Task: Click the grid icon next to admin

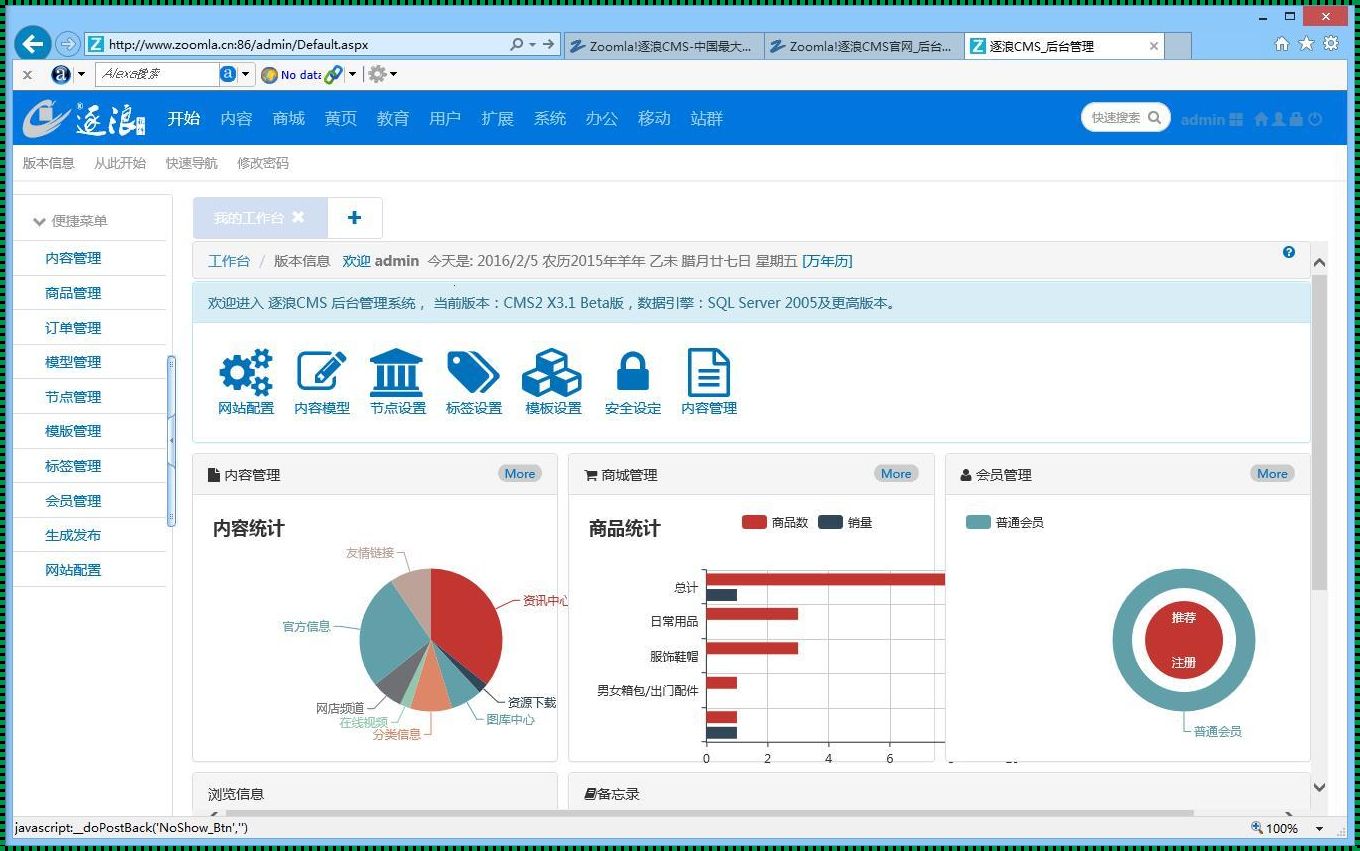Action: coord(1237,119)
